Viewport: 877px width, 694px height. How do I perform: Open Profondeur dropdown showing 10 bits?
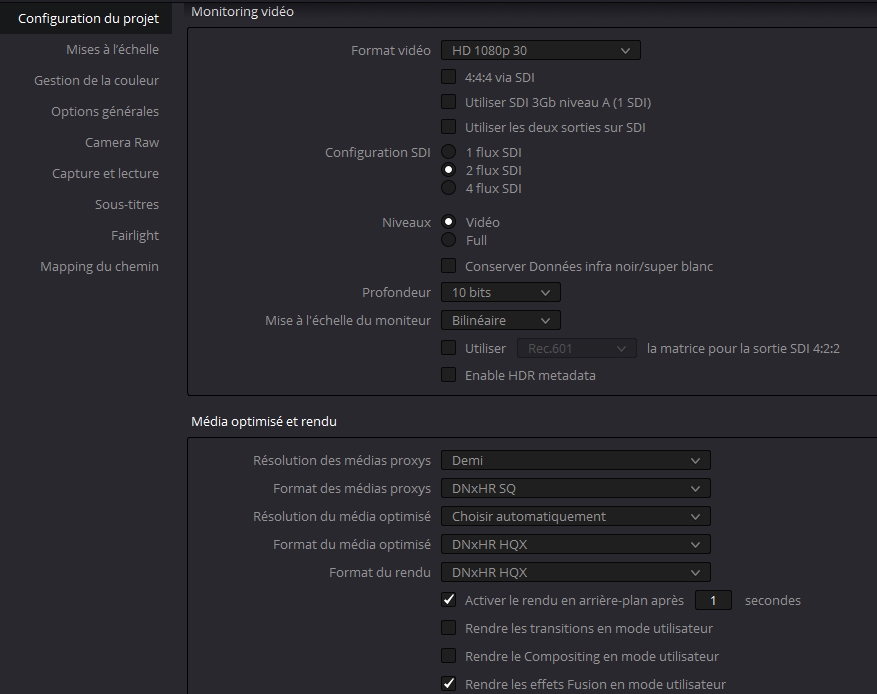[x=501, y=292]
